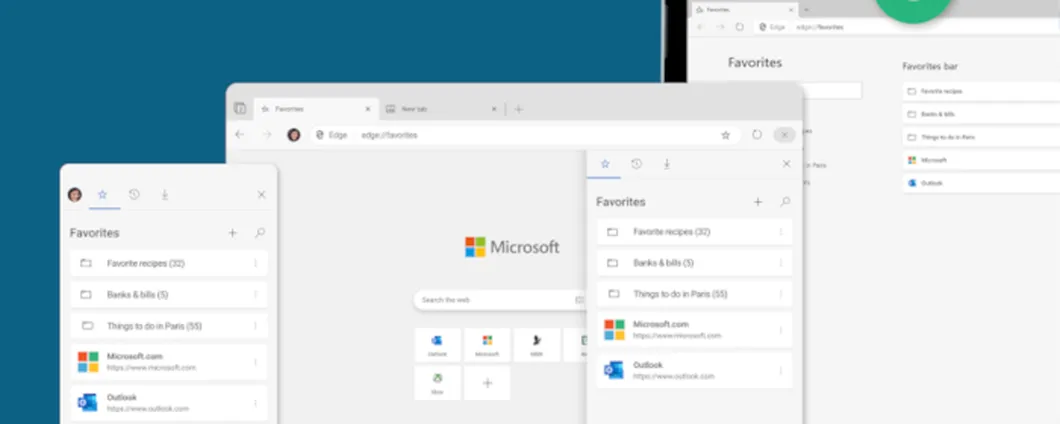Open Things to do in Paris (55) in left panel

click(x=169, y=326)
